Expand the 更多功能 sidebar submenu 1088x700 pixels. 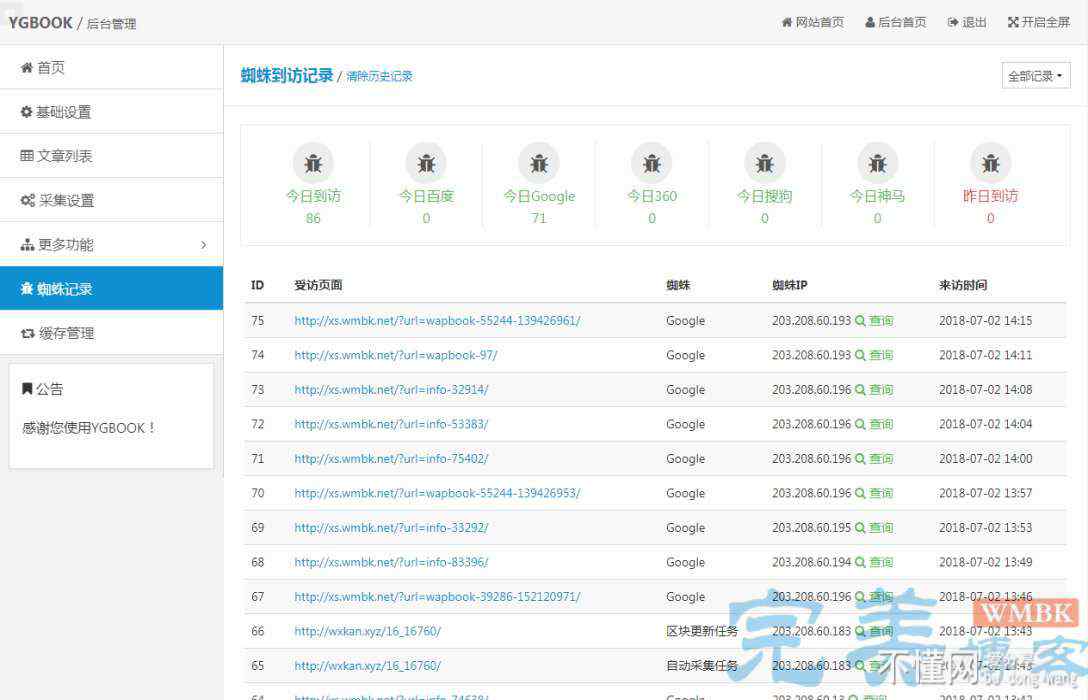pyautogui.click(x=111, y=245)
